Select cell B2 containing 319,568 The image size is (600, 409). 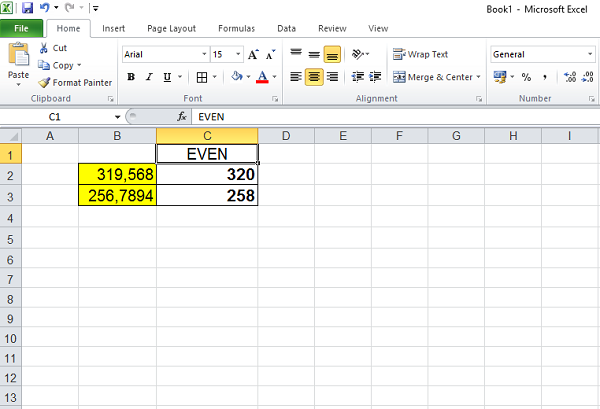coord(117,174)
